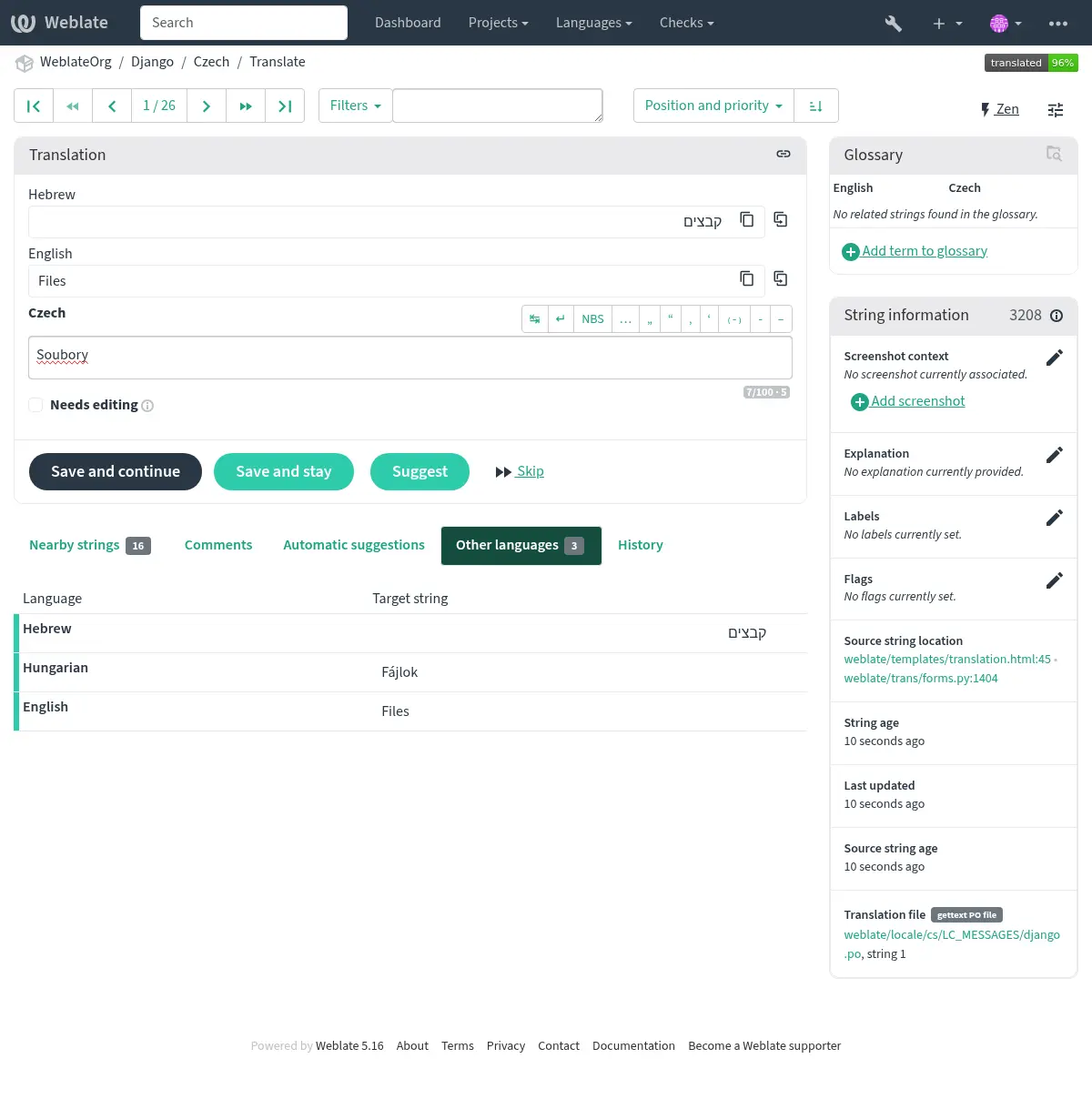The height and width of the screenshot is (1099, 1092).
Task: Edit Flags using its pencil icon
Action: (1054, 581)
